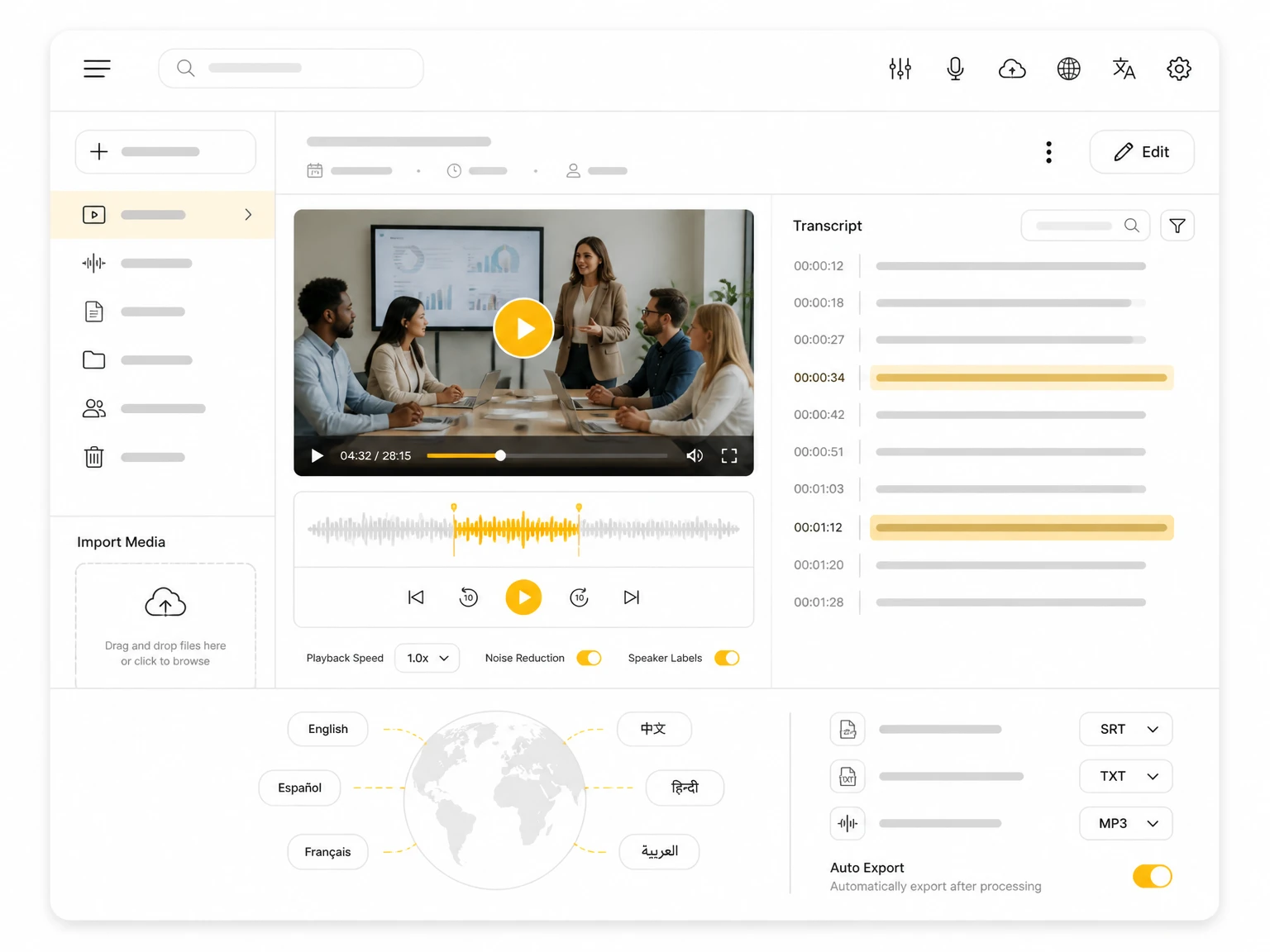Viewport: 1270px width, 952px height.
Task: Click the translate icon in top bar
Action: coord(1124,69)
